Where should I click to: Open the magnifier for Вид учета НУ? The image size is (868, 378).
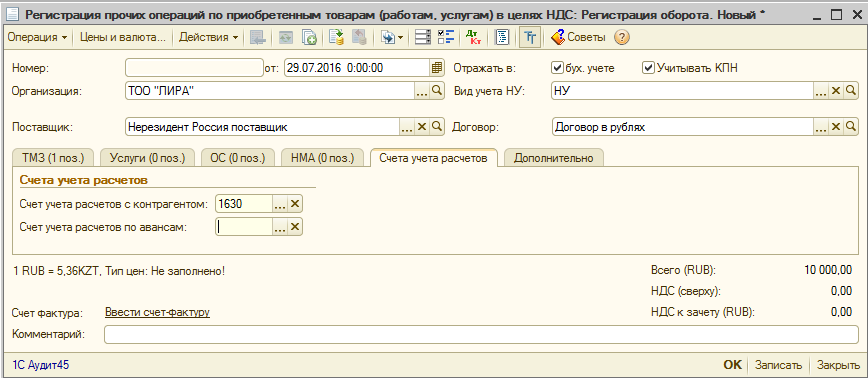pyautogui.click(x=851, y=91)
